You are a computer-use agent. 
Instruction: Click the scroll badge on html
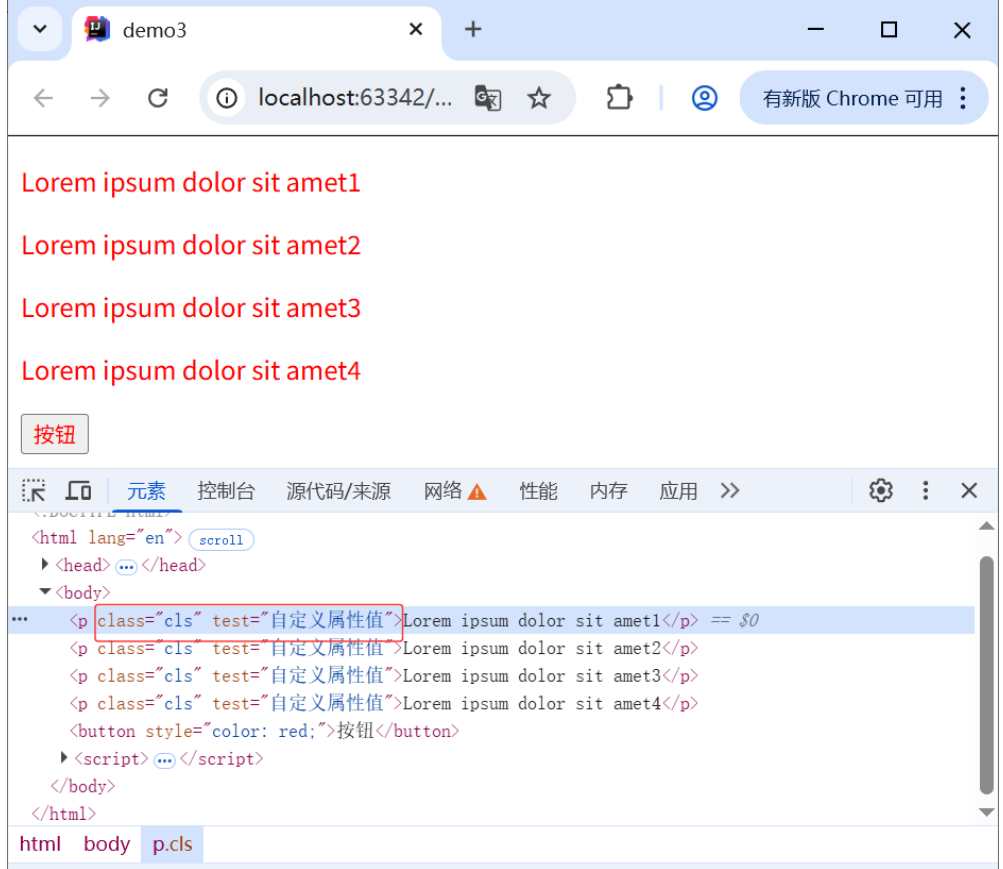221,540
